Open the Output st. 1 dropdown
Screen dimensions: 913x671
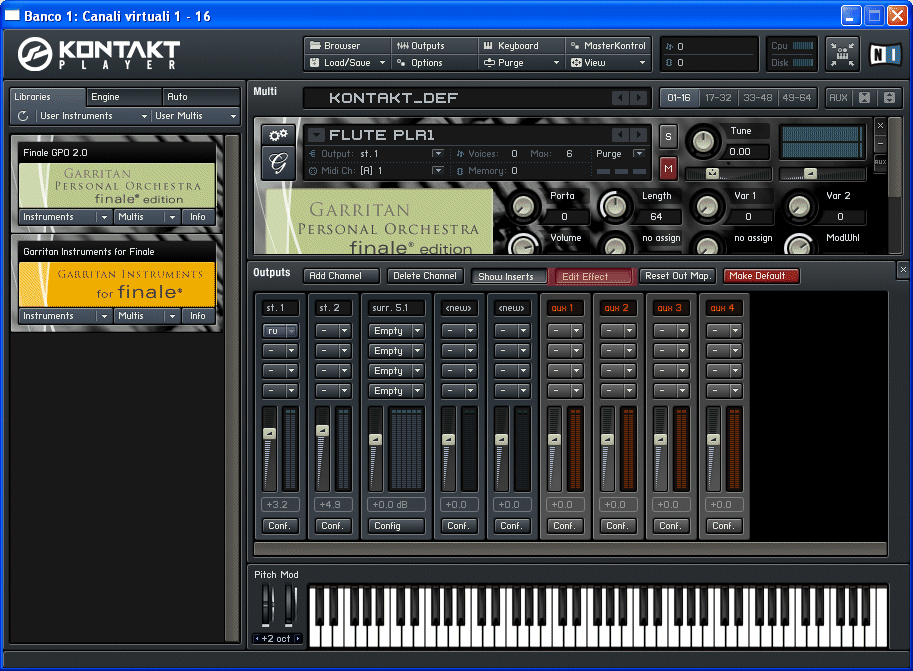click(x=438, y=154)
